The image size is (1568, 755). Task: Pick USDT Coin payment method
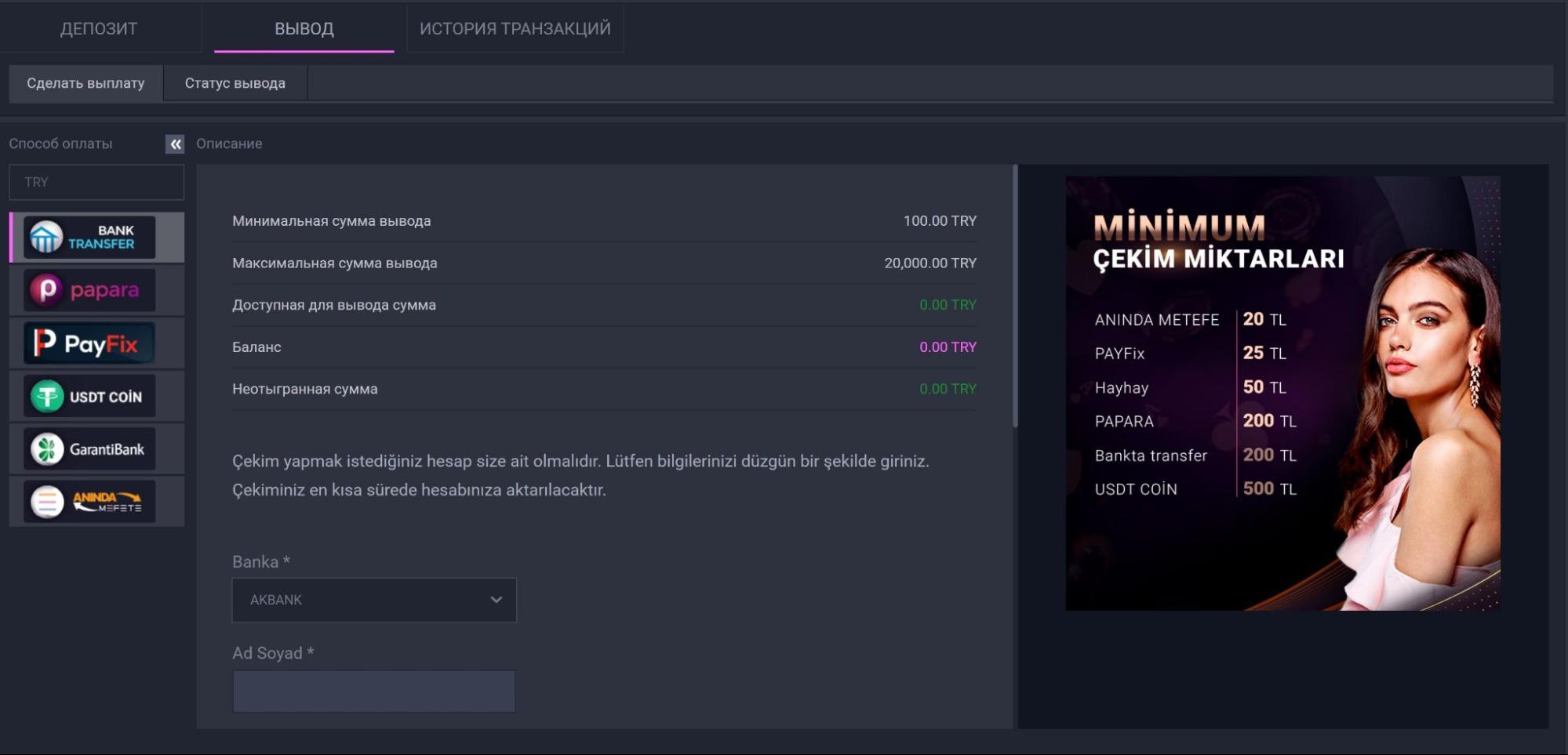click(96, 396)
